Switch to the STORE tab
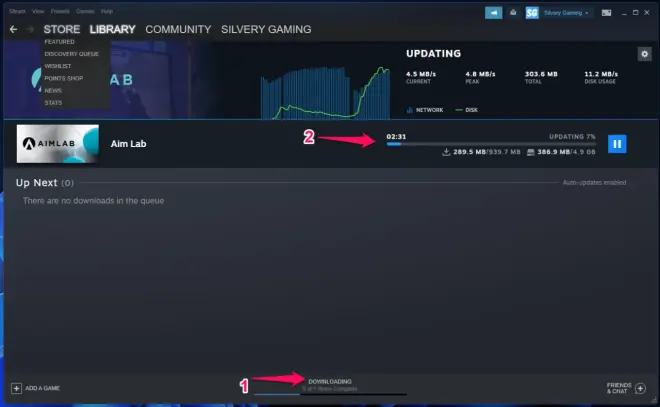 point(62,29)
